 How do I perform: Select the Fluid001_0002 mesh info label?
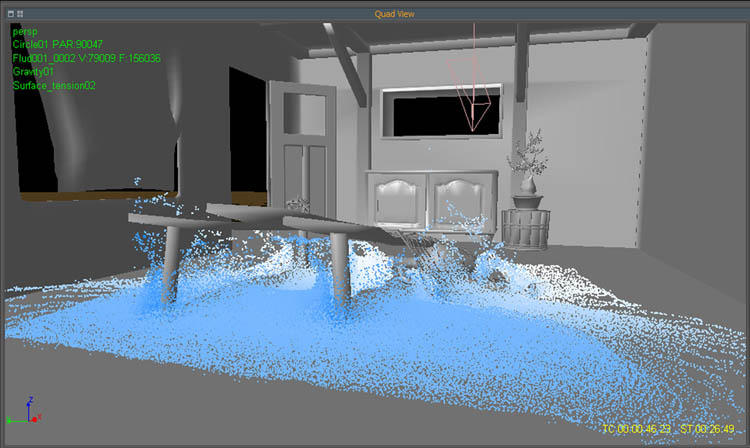pyautogui.click(x=86, y=59)
